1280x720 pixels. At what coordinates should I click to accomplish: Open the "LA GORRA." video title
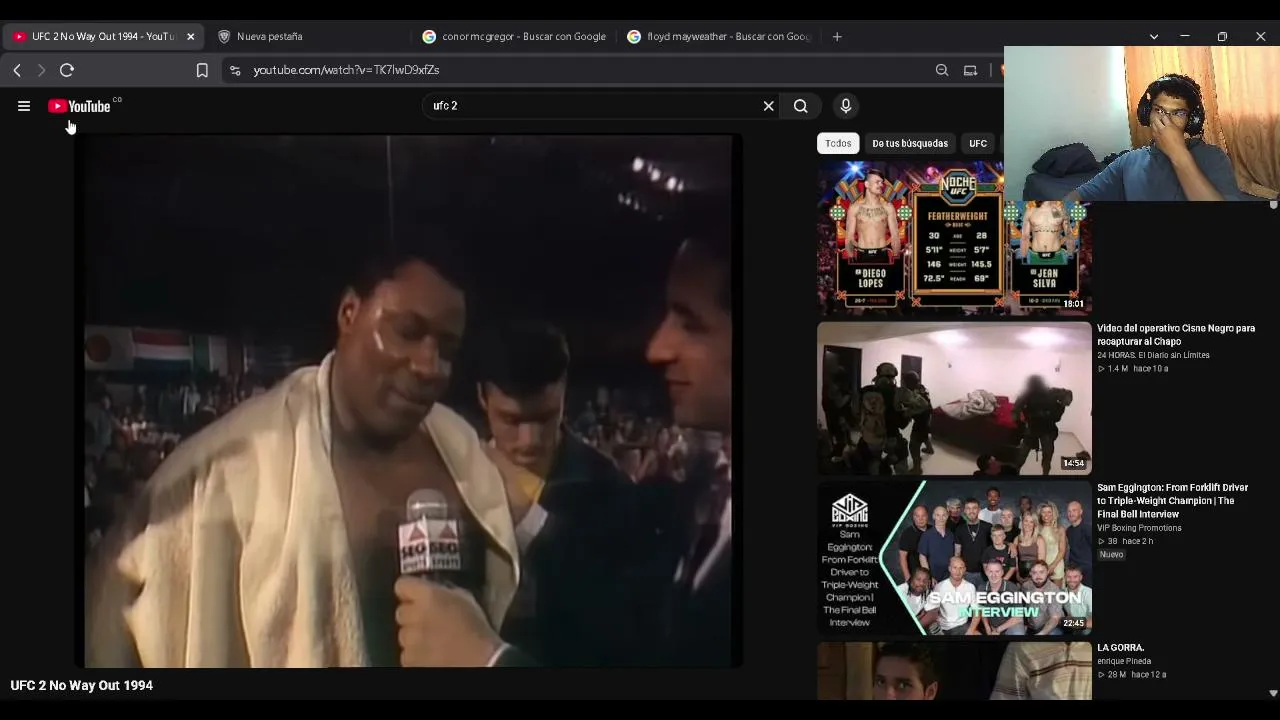click(x=1120, y=648)
